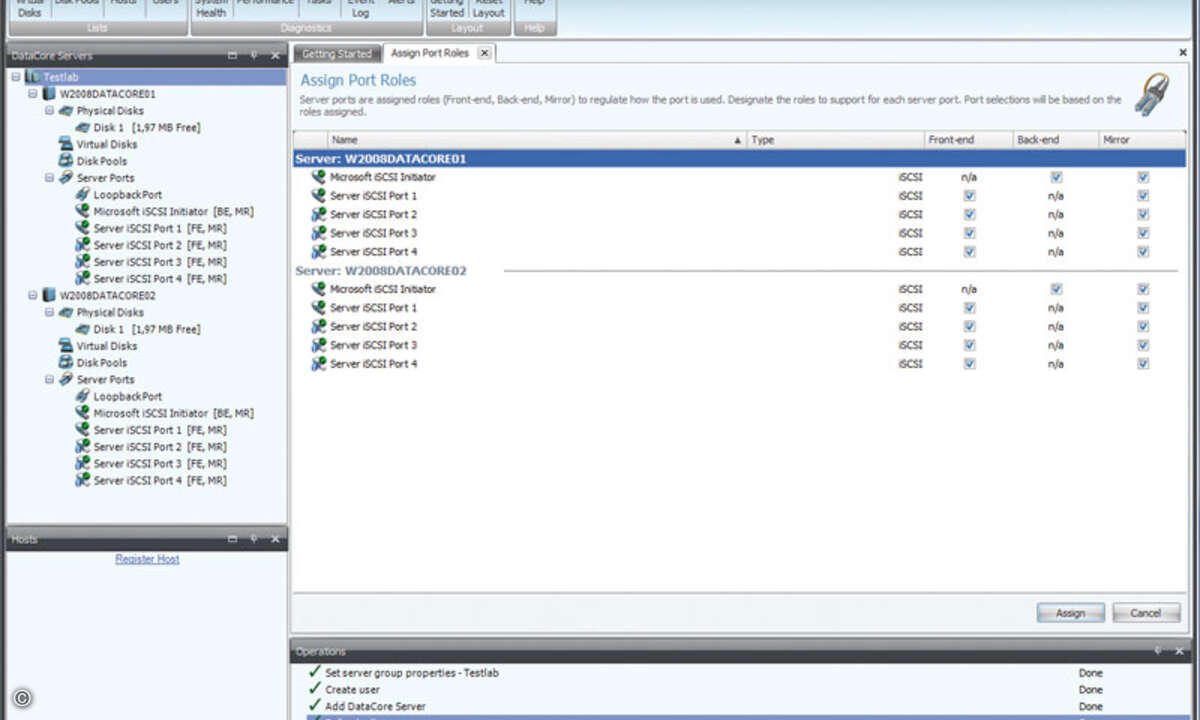Image resolution: width=1200 pixels, height=720 pixels.
Task: Close the Operations panel
Action: [x=1179, y=651]
